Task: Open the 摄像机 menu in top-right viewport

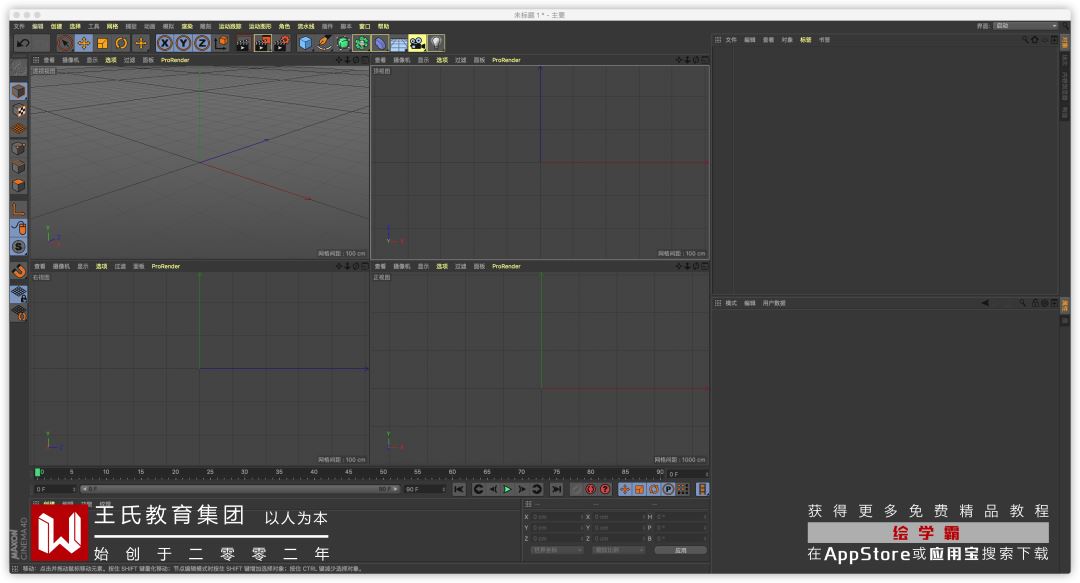Action: point(401,60)
